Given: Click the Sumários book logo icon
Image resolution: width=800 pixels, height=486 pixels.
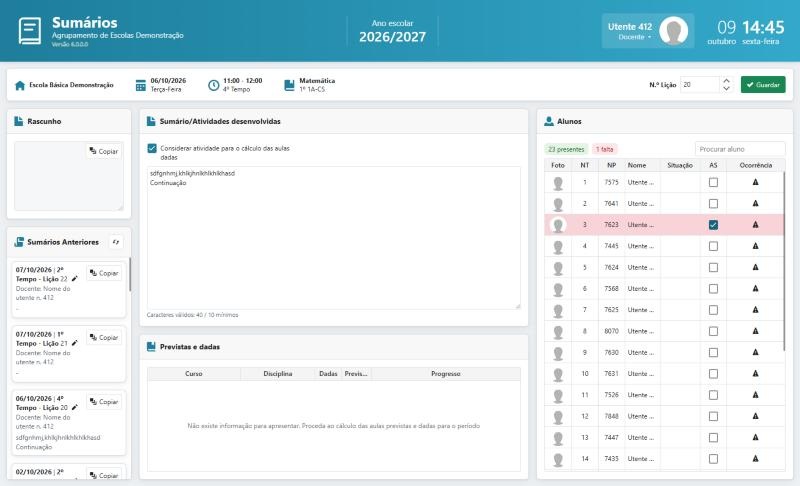Looking at the screenshot, I should (30, 31).
